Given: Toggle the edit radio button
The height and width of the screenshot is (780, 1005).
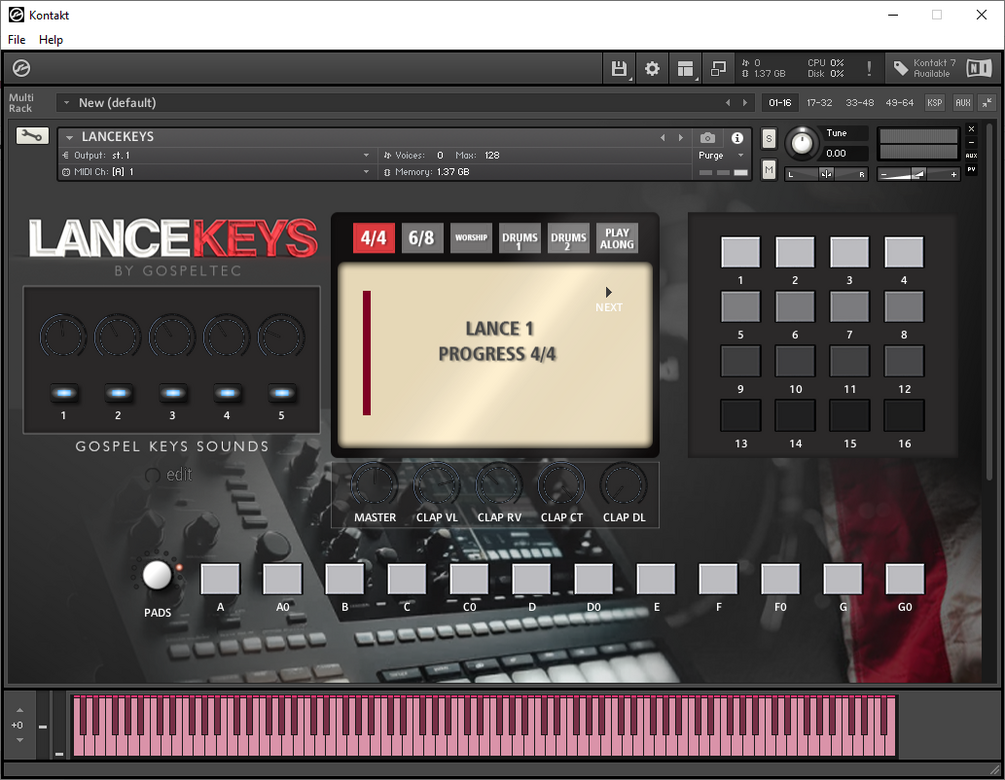Looking at the screenshot, I should [x=152, y=475].
